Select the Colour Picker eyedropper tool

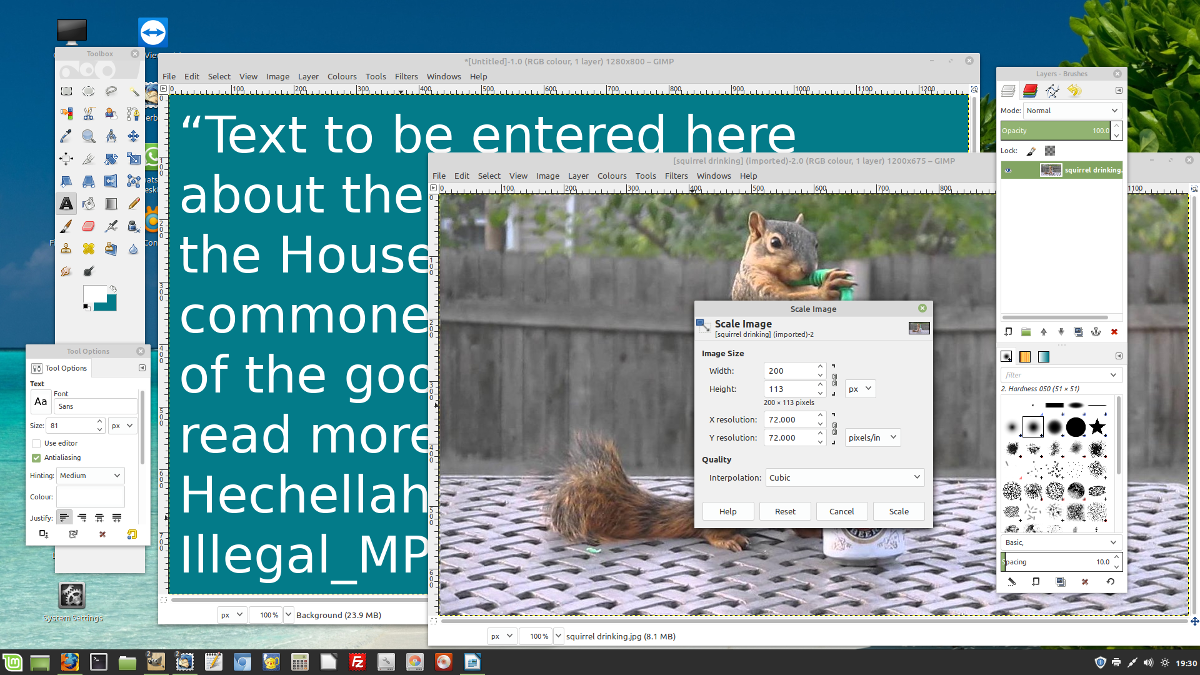[x=66, y=136]
